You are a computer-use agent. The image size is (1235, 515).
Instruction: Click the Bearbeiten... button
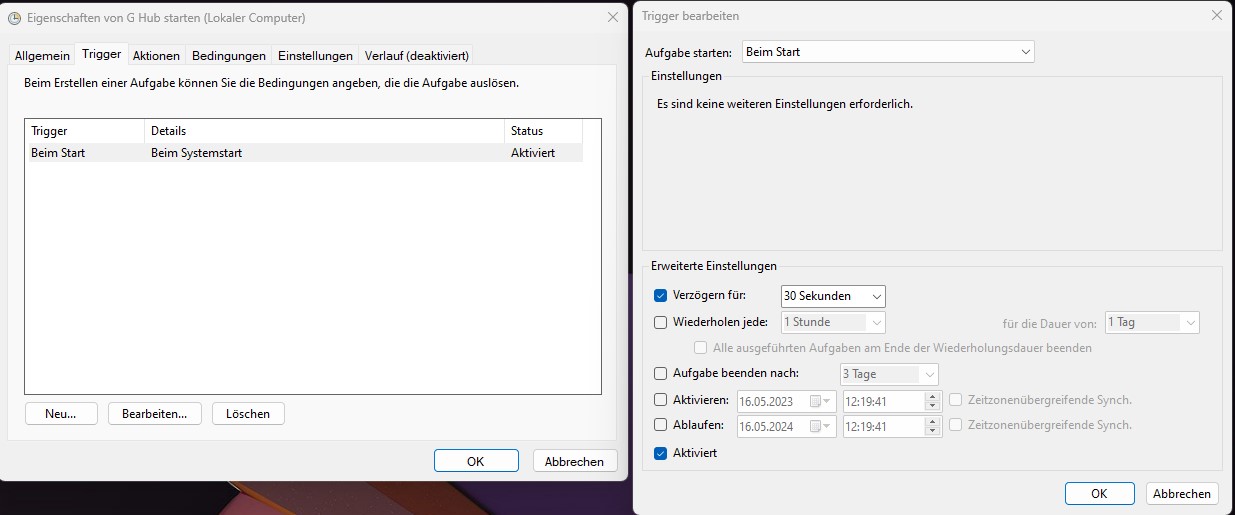point(155,414)
